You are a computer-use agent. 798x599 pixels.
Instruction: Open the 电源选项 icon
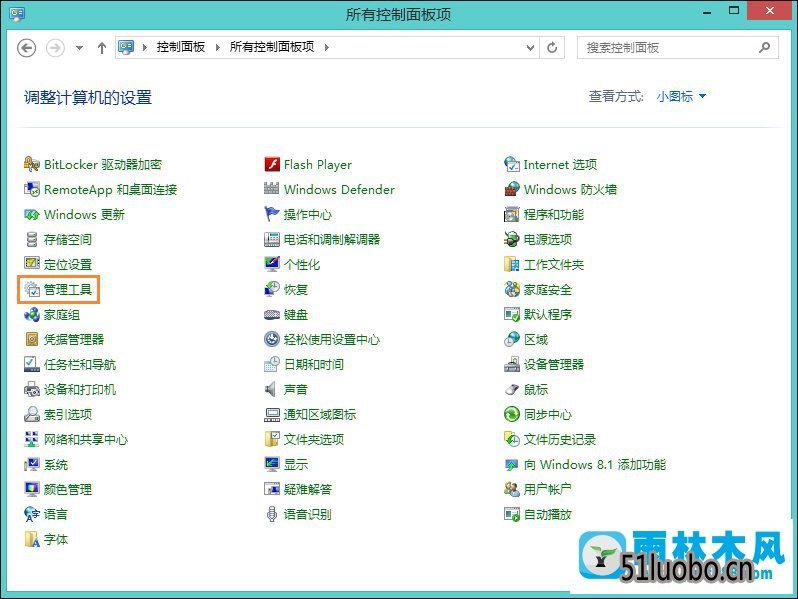click(x=511, y=239)
